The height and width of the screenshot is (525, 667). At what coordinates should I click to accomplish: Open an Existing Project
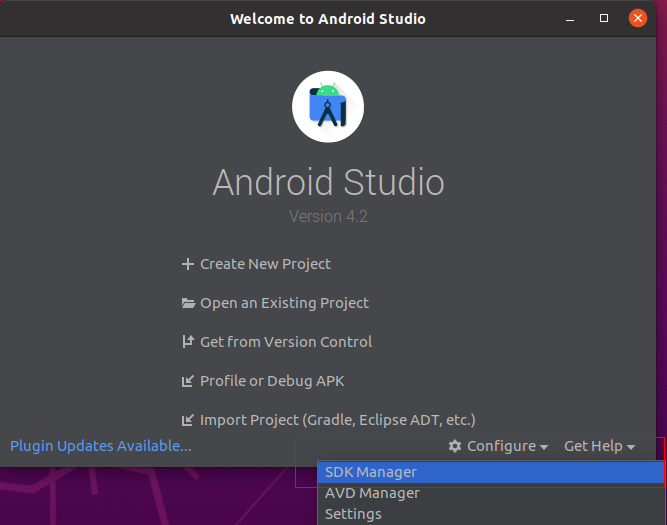(x=284, y=303)
